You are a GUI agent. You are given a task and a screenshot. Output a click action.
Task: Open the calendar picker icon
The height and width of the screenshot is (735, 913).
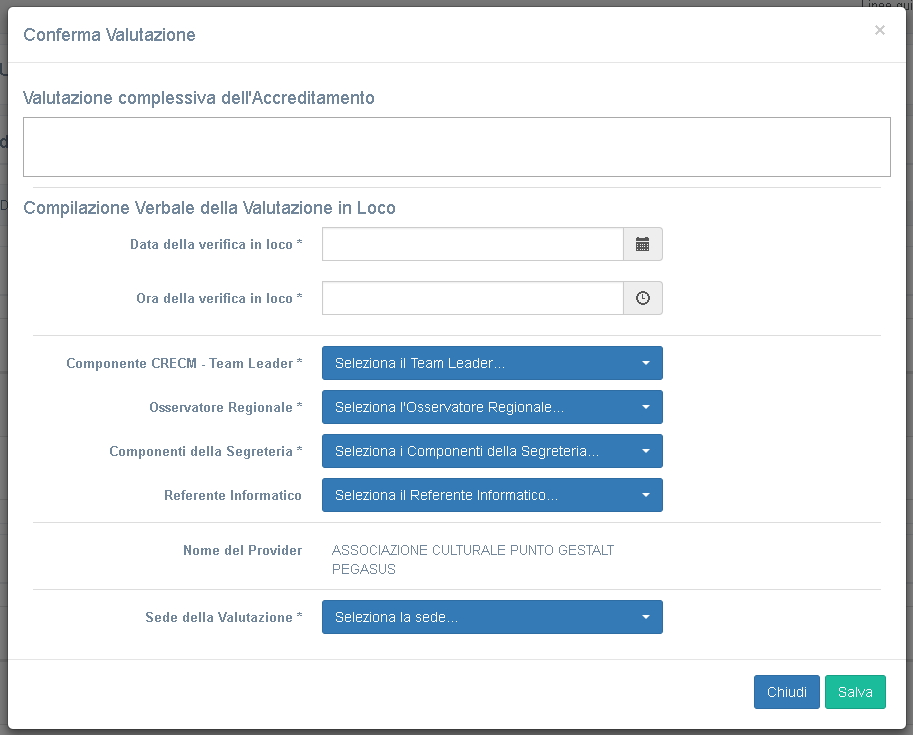643,244
